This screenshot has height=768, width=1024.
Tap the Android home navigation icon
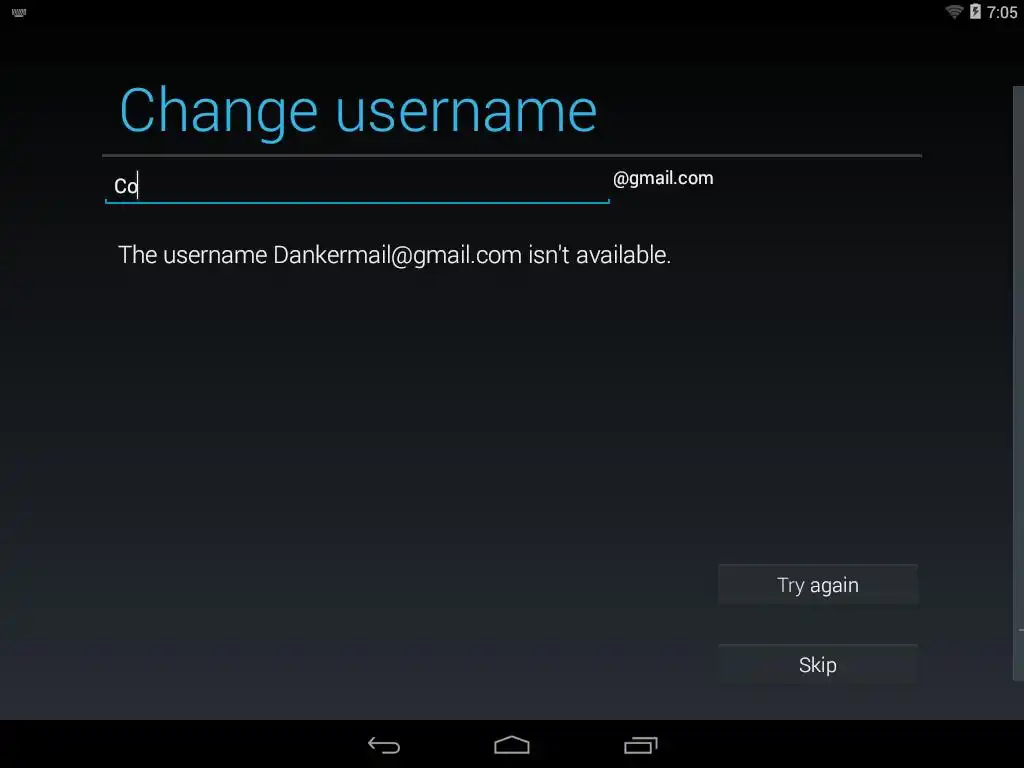pos(511,745)
